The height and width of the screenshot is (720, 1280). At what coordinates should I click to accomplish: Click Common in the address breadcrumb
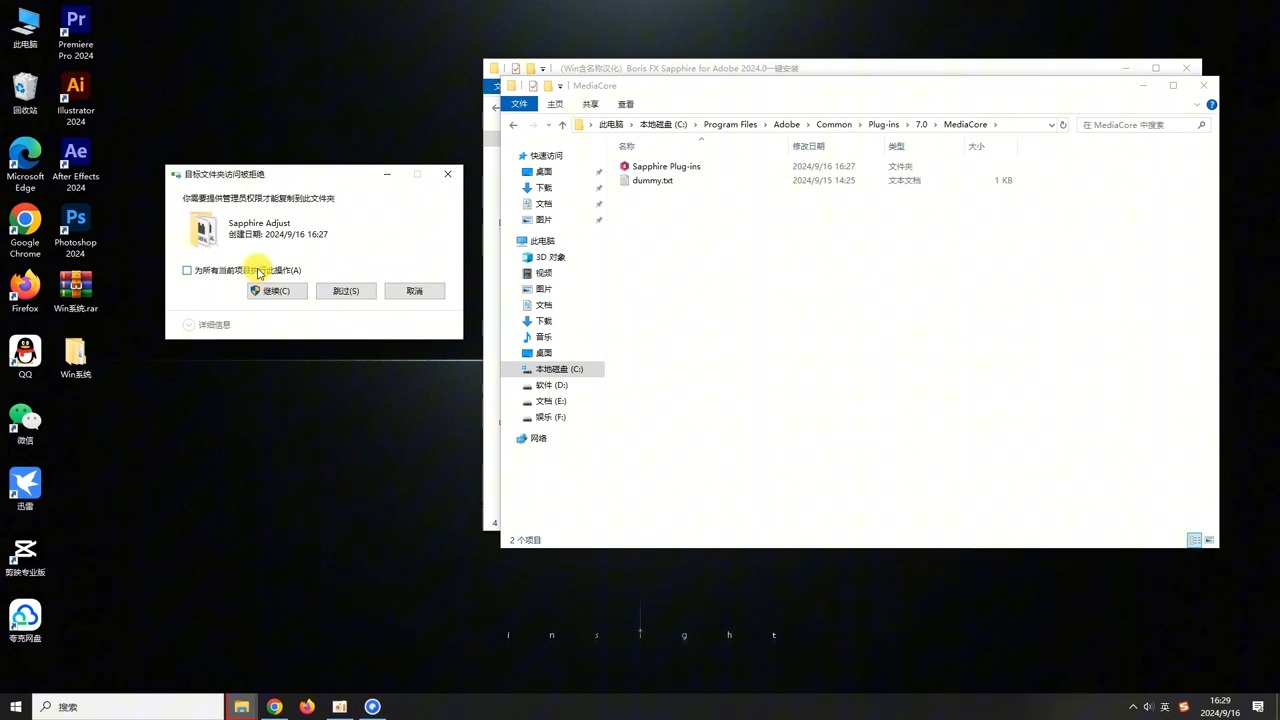click(x=834, y=125)
